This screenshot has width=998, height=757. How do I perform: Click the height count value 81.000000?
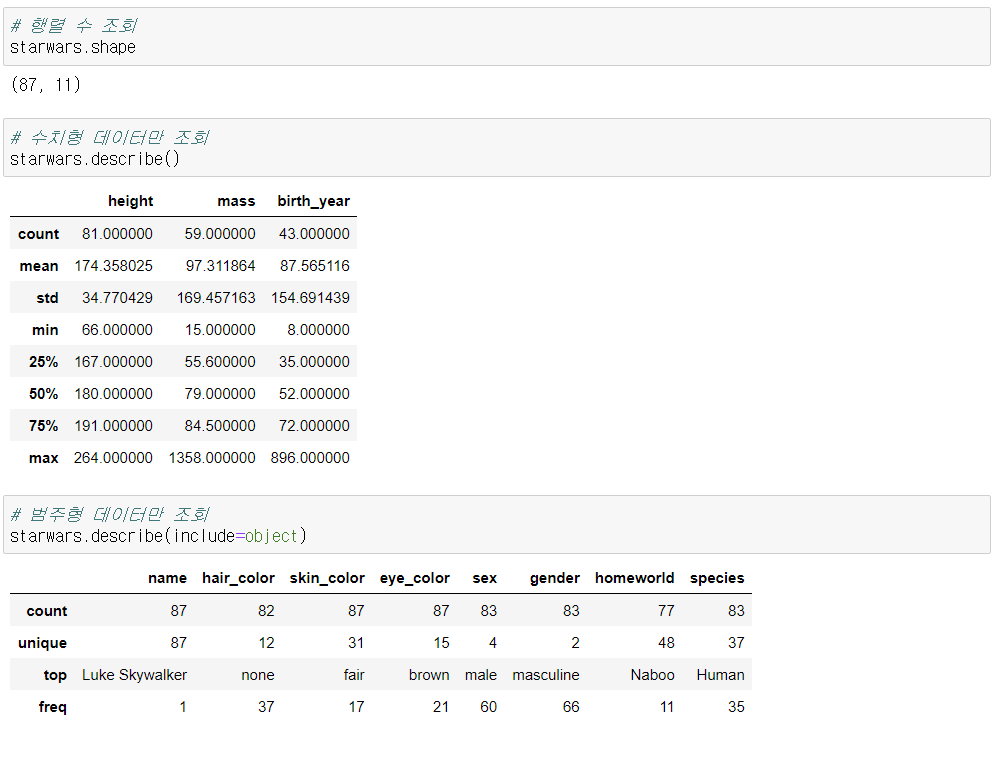point(117,234)
